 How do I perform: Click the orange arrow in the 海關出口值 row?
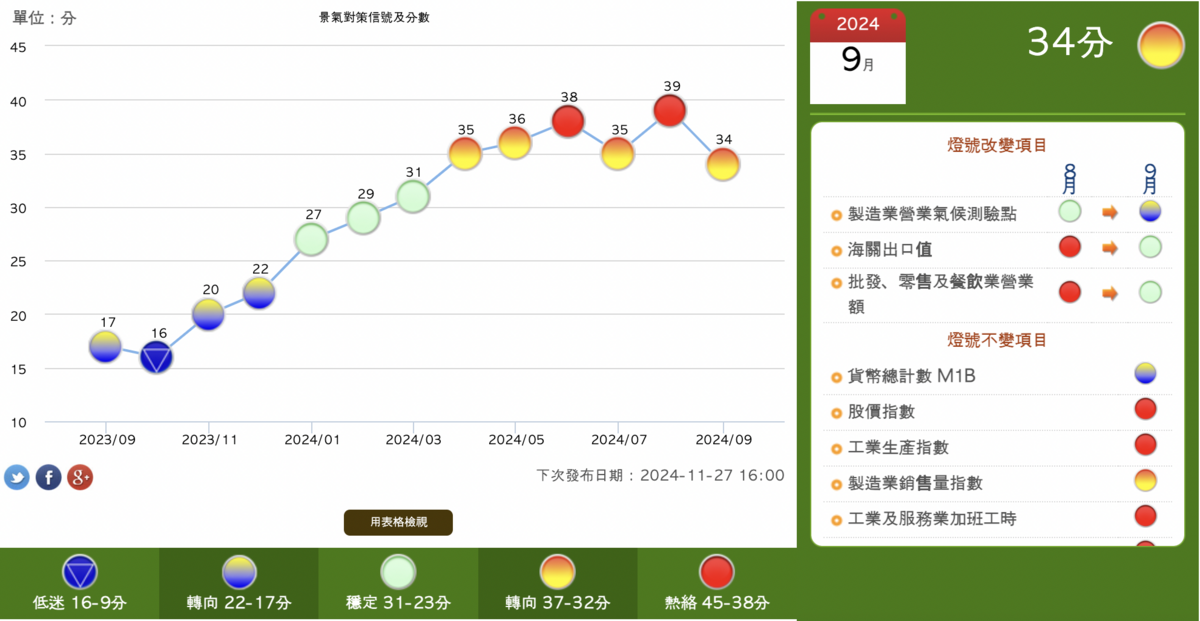tap(1110, 247)
